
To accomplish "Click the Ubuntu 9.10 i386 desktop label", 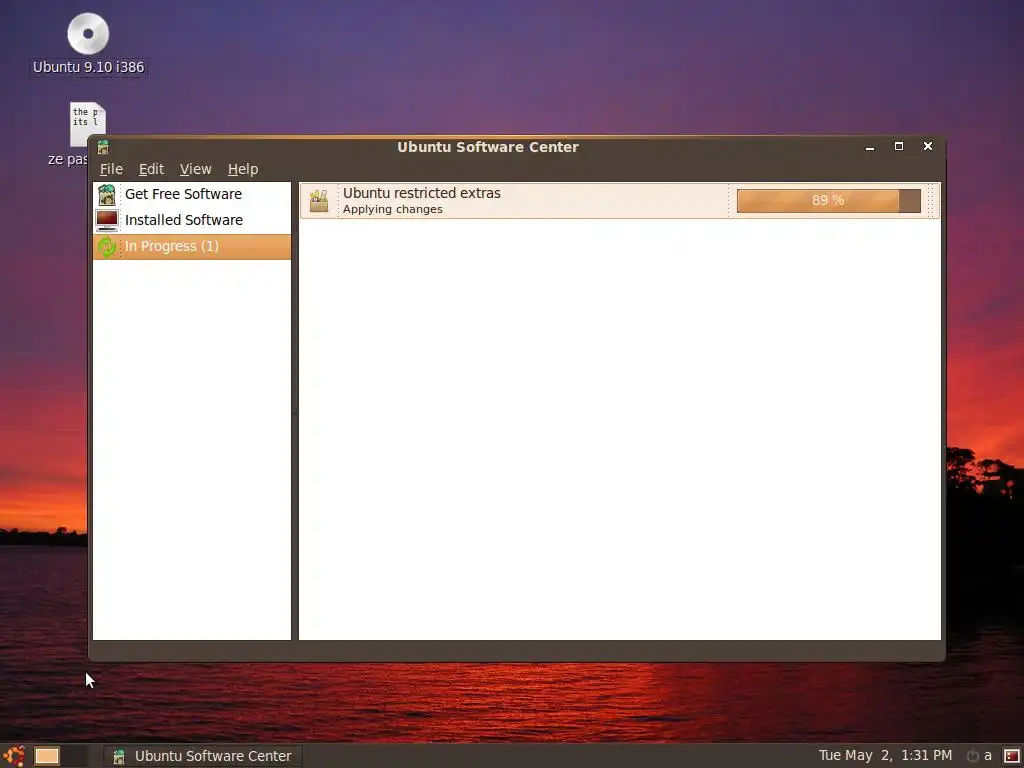I will pyautogui.click(x=88, y=67).
